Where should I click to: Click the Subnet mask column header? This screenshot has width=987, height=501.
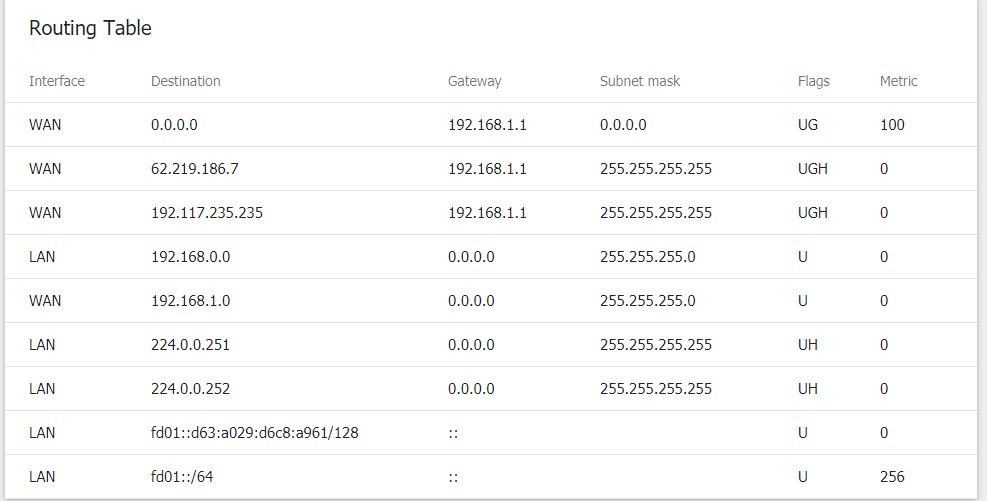pos(640,81)
